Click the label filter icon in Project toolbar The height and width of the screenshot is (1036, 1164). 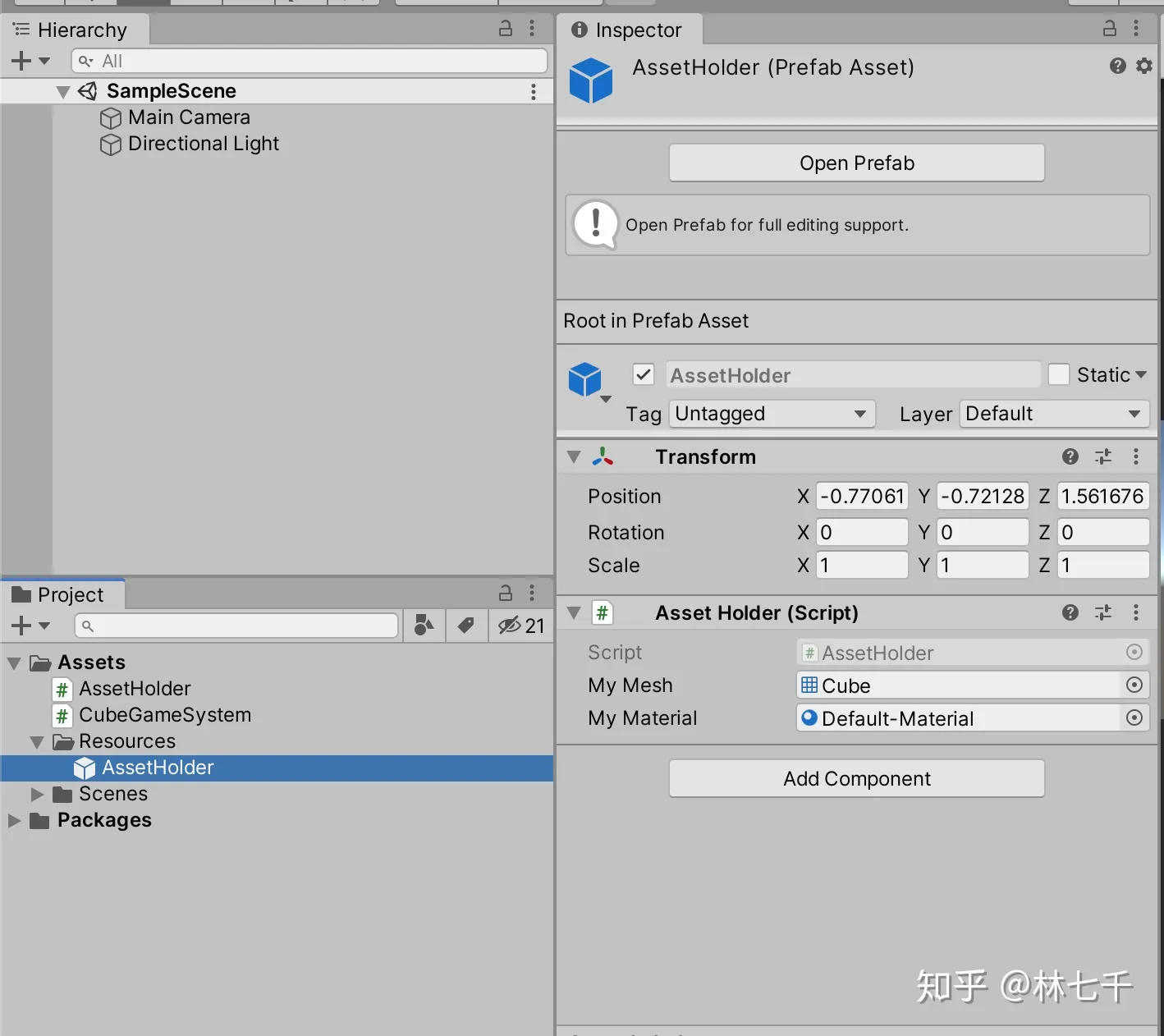pyautogui.click(x=465, y=626)
